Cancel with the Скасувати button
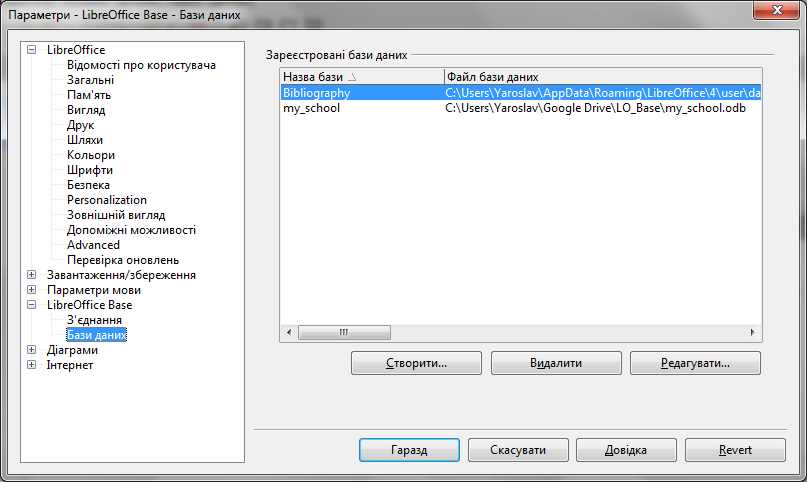The width and height of the screenshot is (807, 482). coord(518,450)
